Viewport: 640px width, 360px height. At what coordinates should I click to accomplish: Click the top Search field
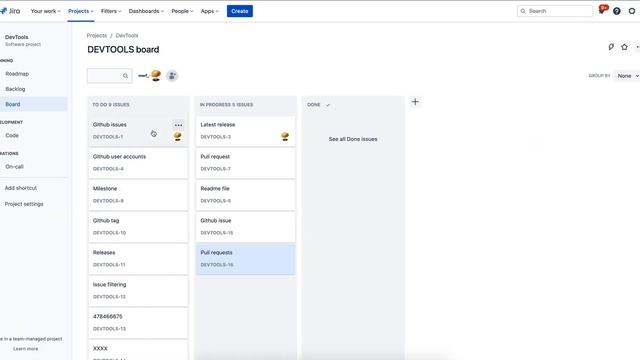[555, 11]
